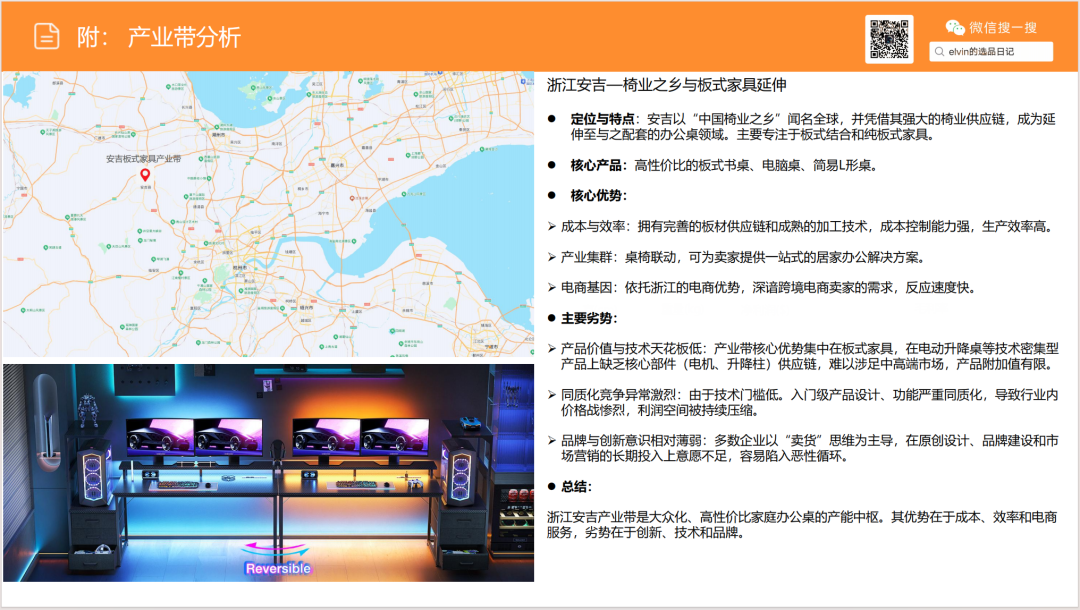
Task: Click the bullet dot before 定位与特点
Action: 551,119
